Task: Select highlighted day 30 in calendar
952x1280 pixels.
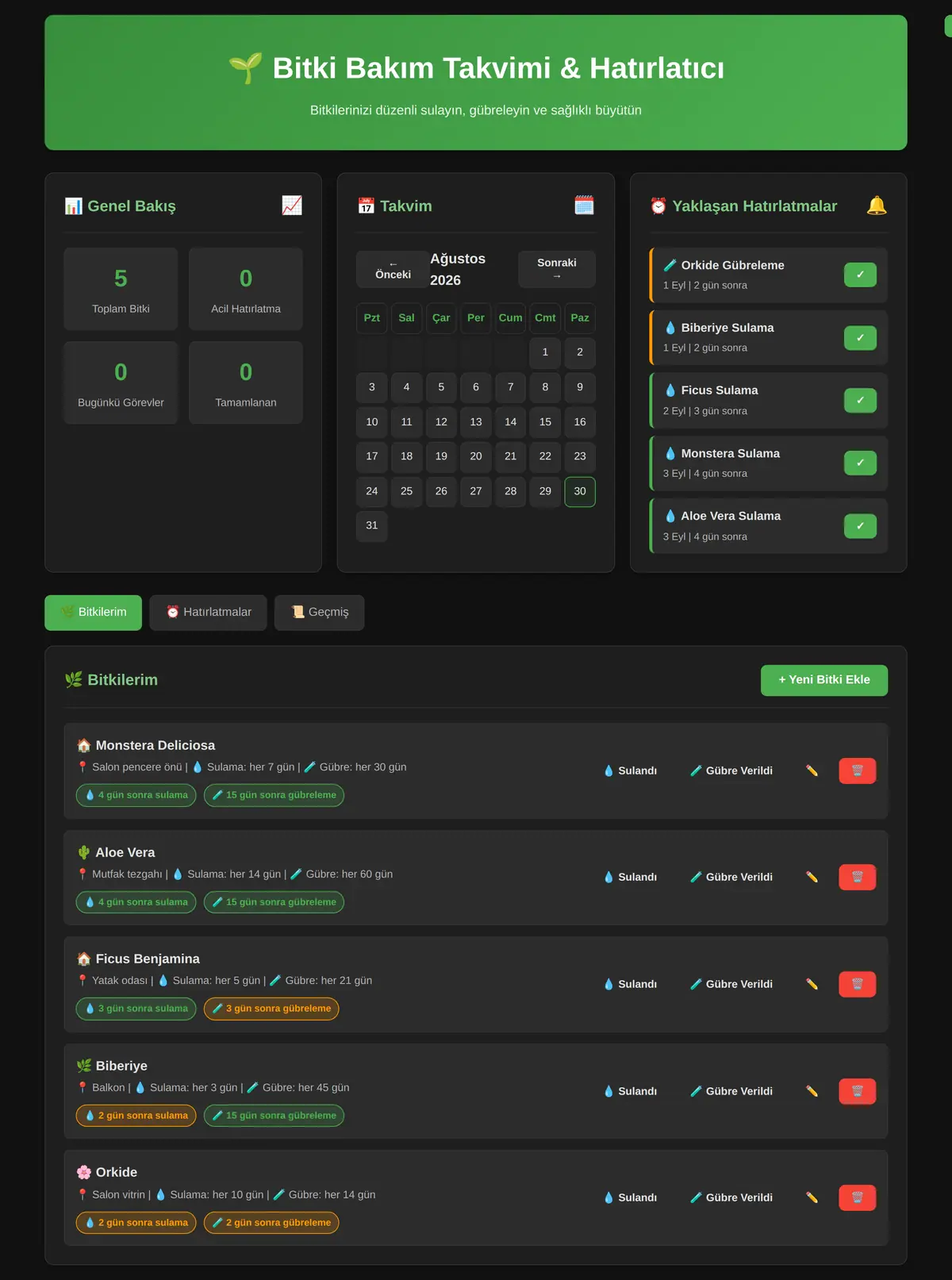Action: 580,491
